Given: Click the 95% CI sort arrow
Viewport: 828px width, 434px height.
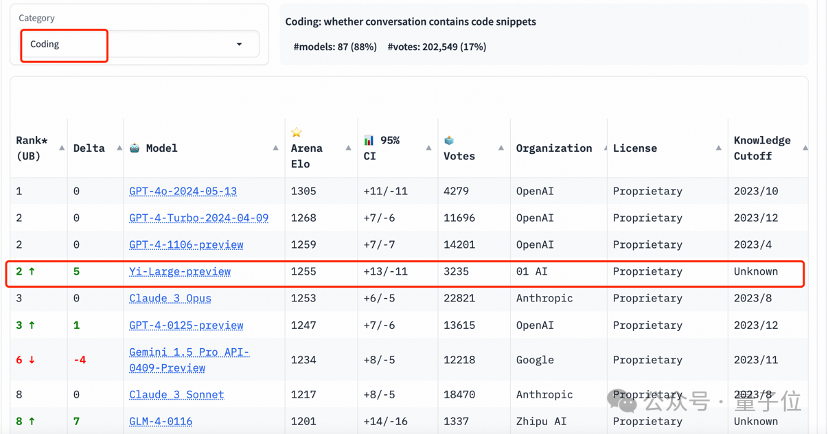Looking at the screenshot, I should pos(429,148).
